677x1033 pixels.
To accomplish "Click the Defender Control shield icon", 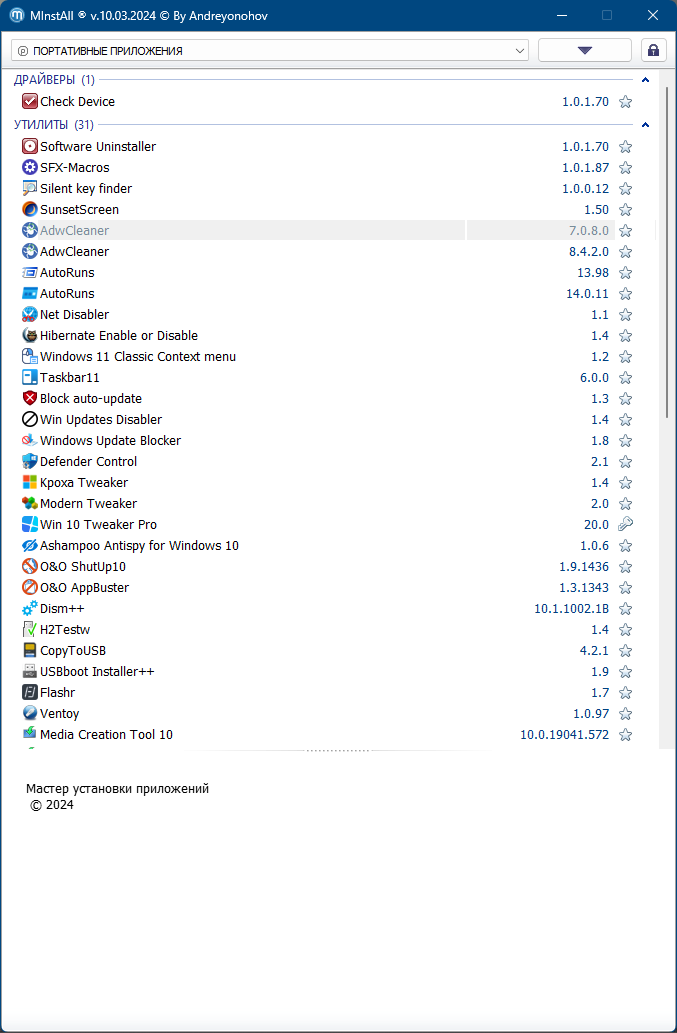I will (x=30, y=461).
